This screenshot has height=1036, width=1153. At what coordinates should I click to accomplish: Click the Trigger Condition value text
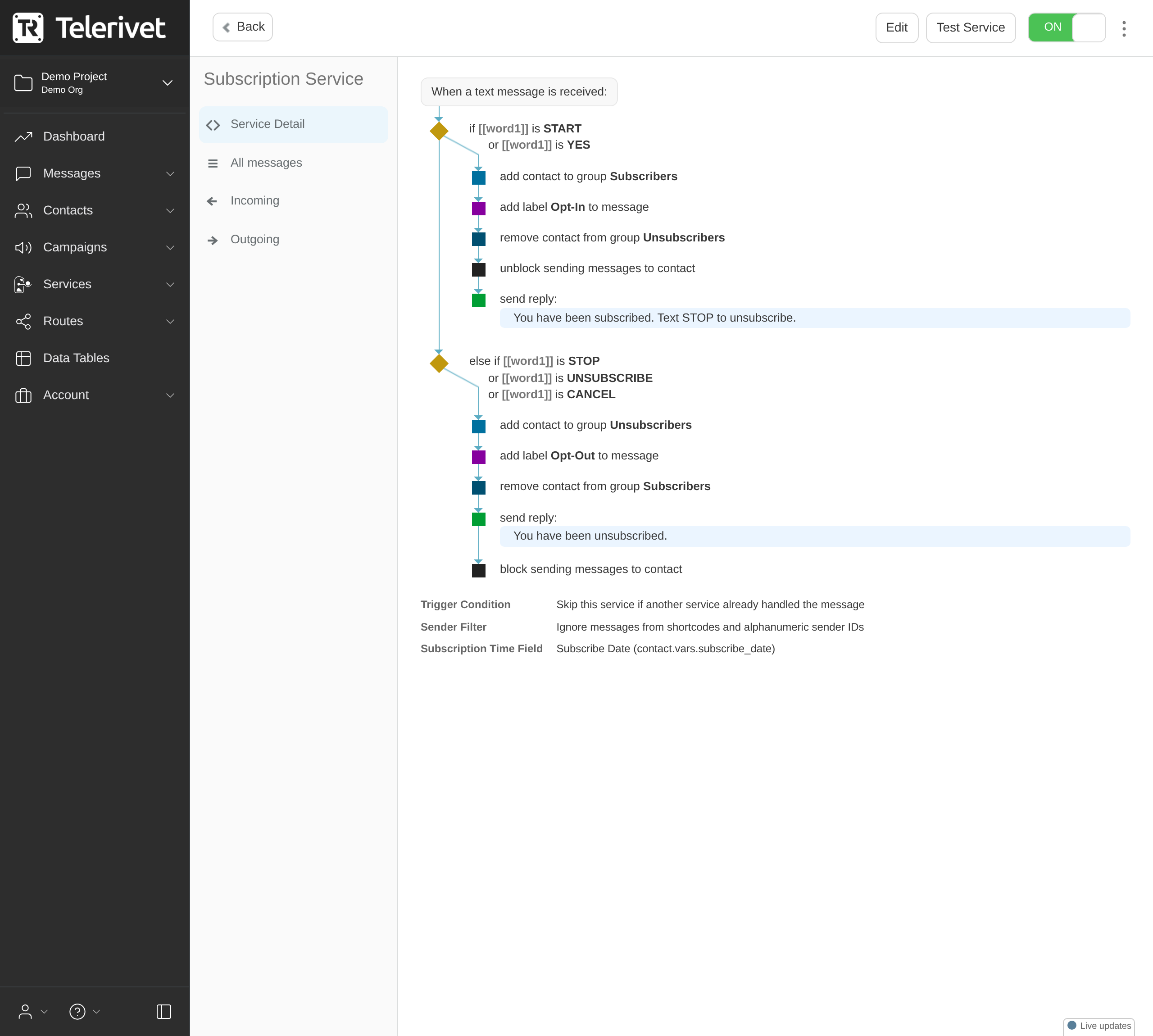coord(710,604)
